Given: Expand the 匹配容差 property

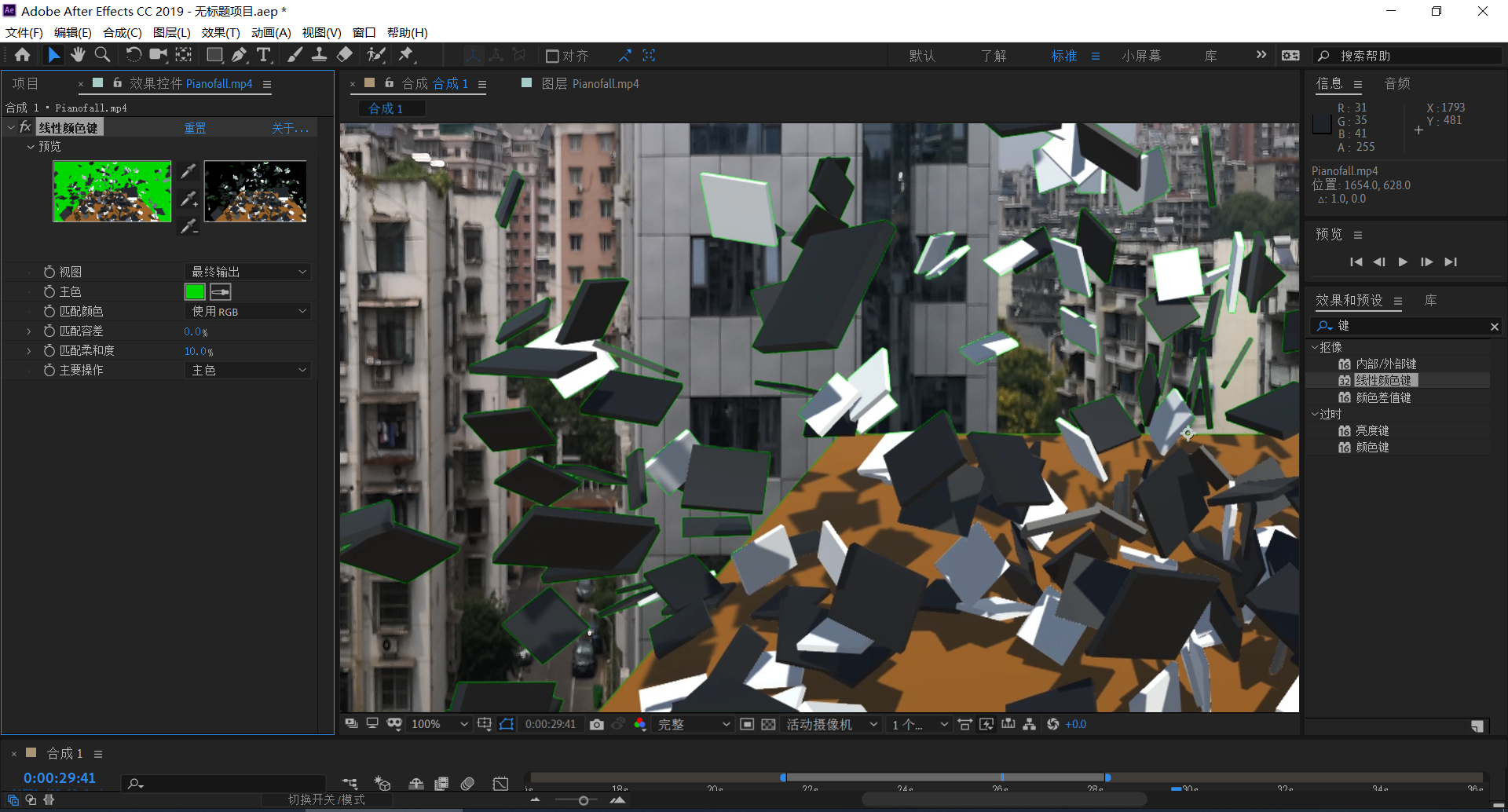Looking at the screenshot, I should (29, 331).
